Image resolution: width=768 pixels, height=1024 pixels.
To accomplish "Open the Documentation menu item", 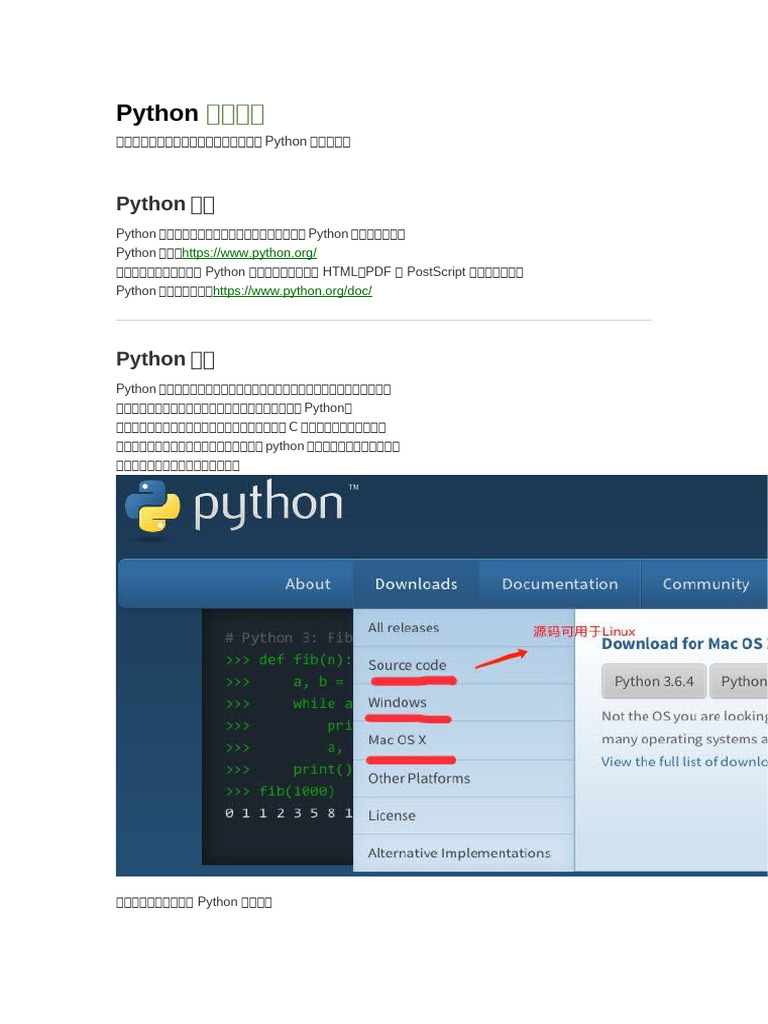I will (560, 584).
